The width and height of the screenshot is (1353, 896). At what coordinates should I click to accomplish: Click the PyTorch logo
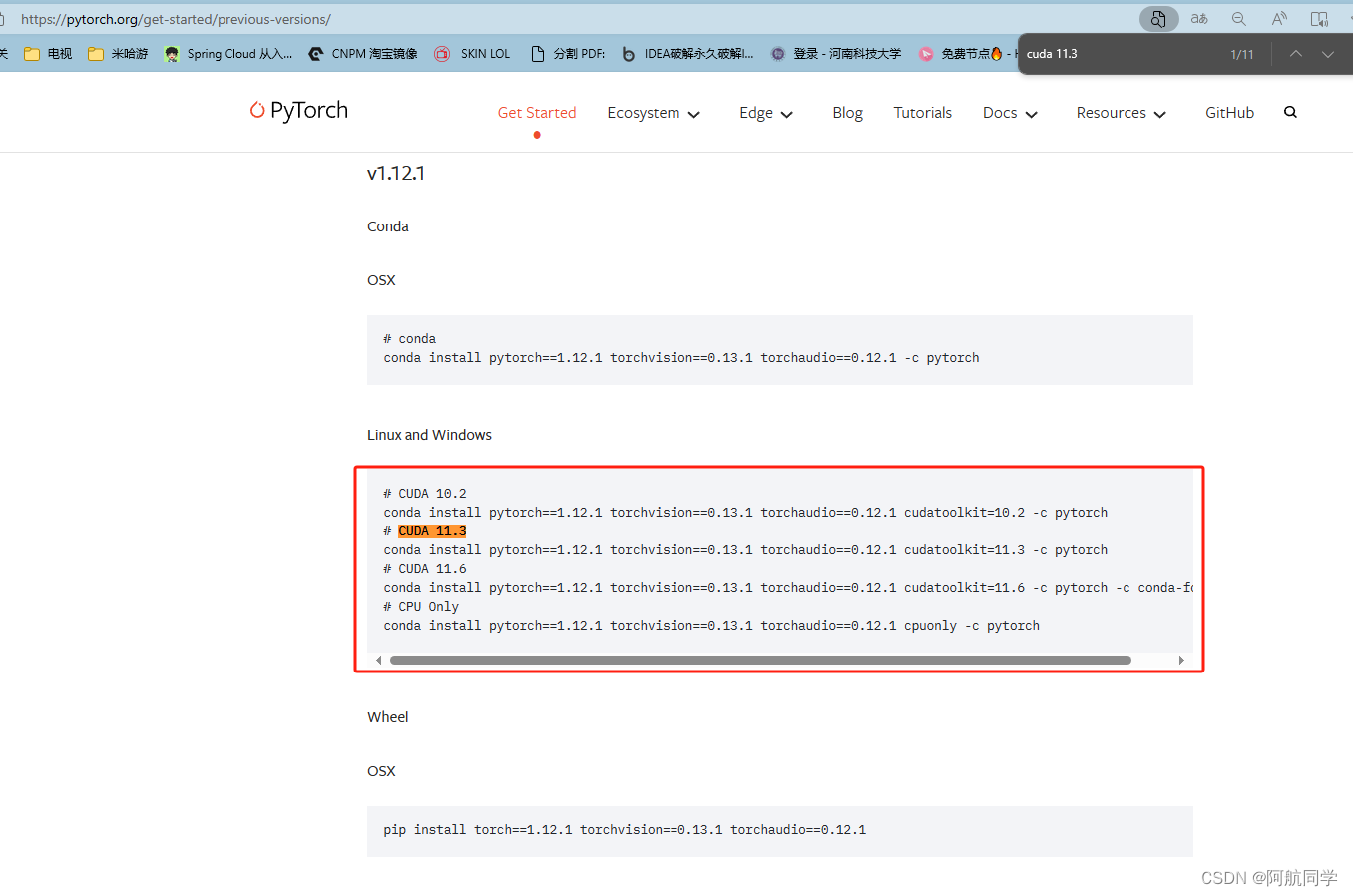click(299, 110)
